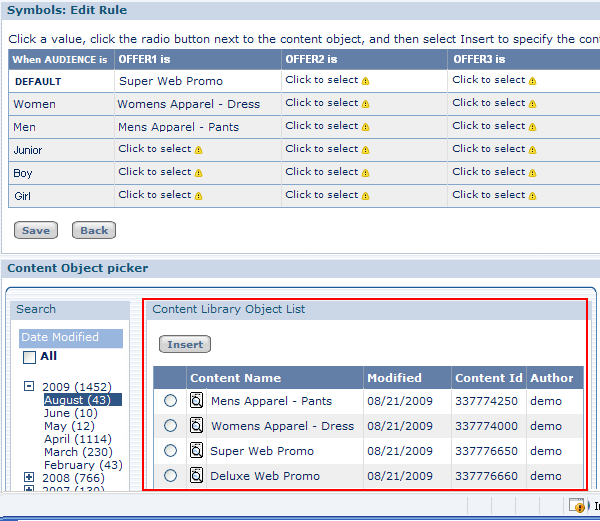The height and width of the screenshot is (521, 600).
Task: Click preview icon beside Super Web Promo
Action: (x=197, y=451)
